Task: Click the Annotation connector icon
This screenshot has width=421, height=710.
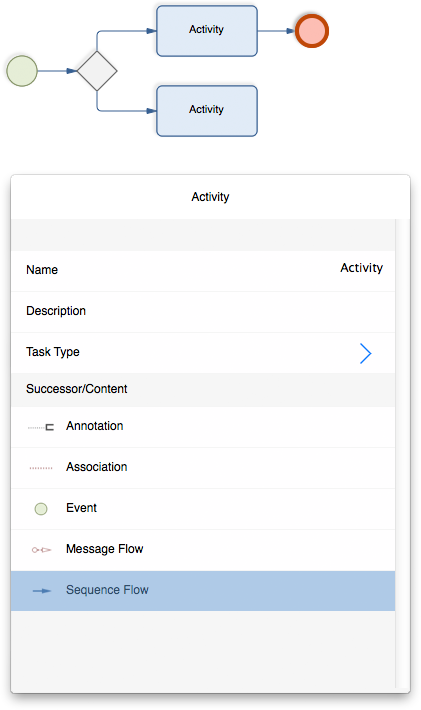Action: (41, 427)
